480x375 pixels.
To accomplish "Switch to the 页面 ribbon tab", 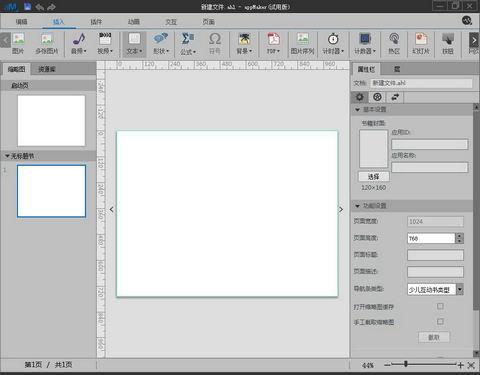I will (x=209, y=22).
